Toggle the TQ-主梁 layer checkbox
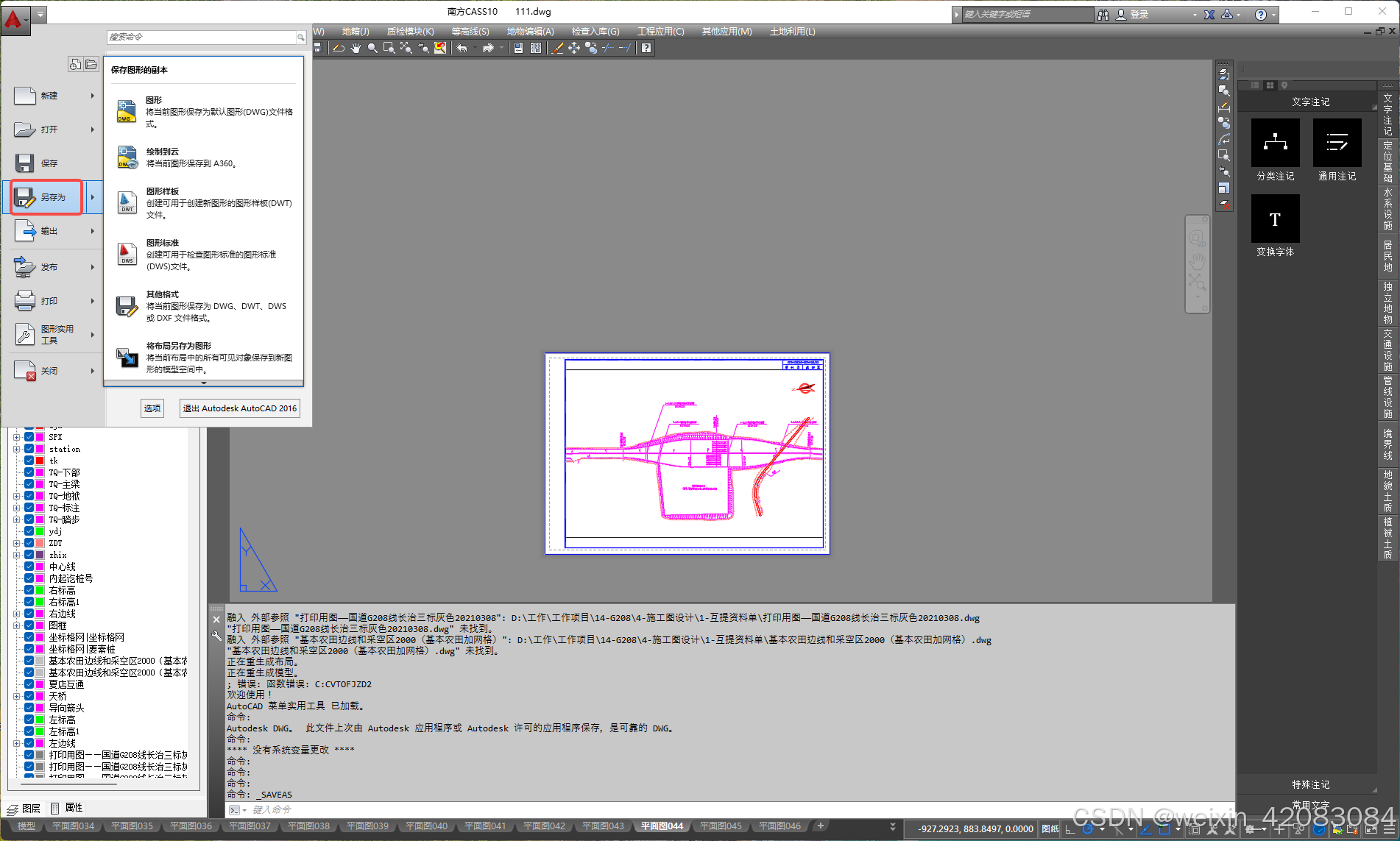 click(x=29, y=484)
